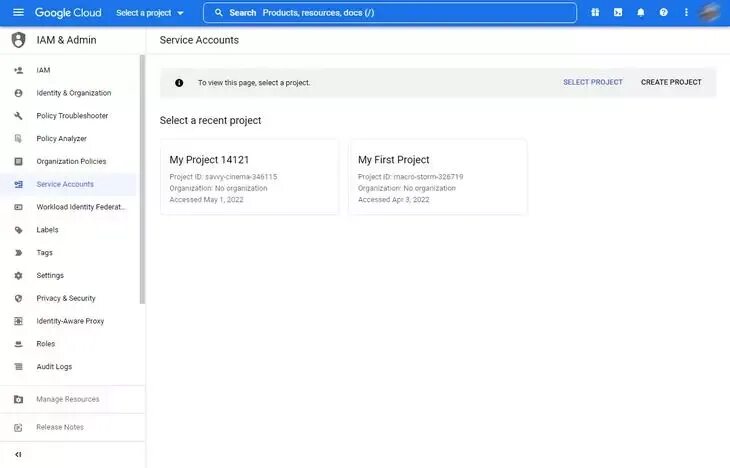Open Identity-Aware Proxy
Image resolution: width=730 pixels, height=468 pixels.
coord(70,321)
